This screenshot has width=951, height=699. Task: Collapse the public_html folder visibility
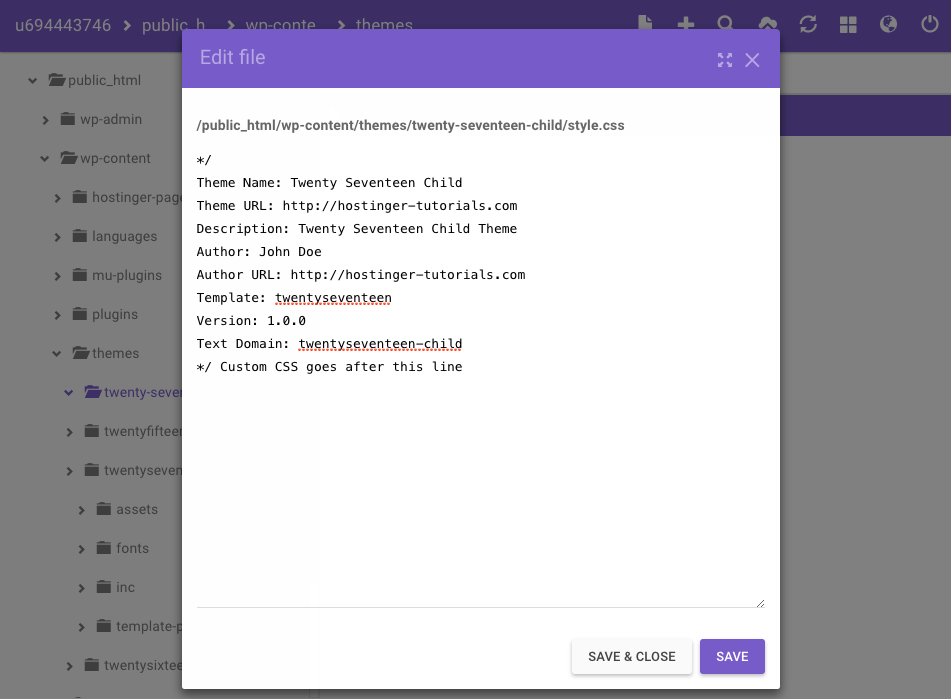(32, 80)
